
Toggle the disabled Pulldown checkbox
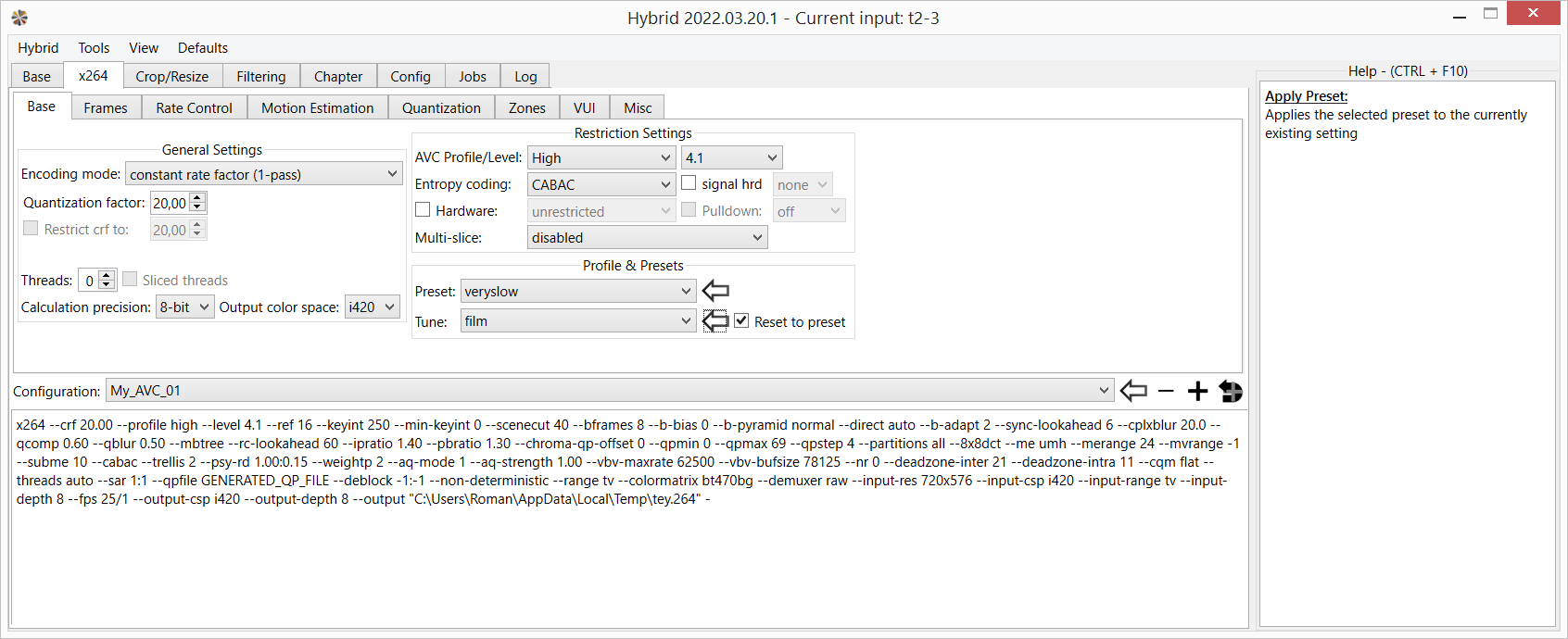pos(689,210)
